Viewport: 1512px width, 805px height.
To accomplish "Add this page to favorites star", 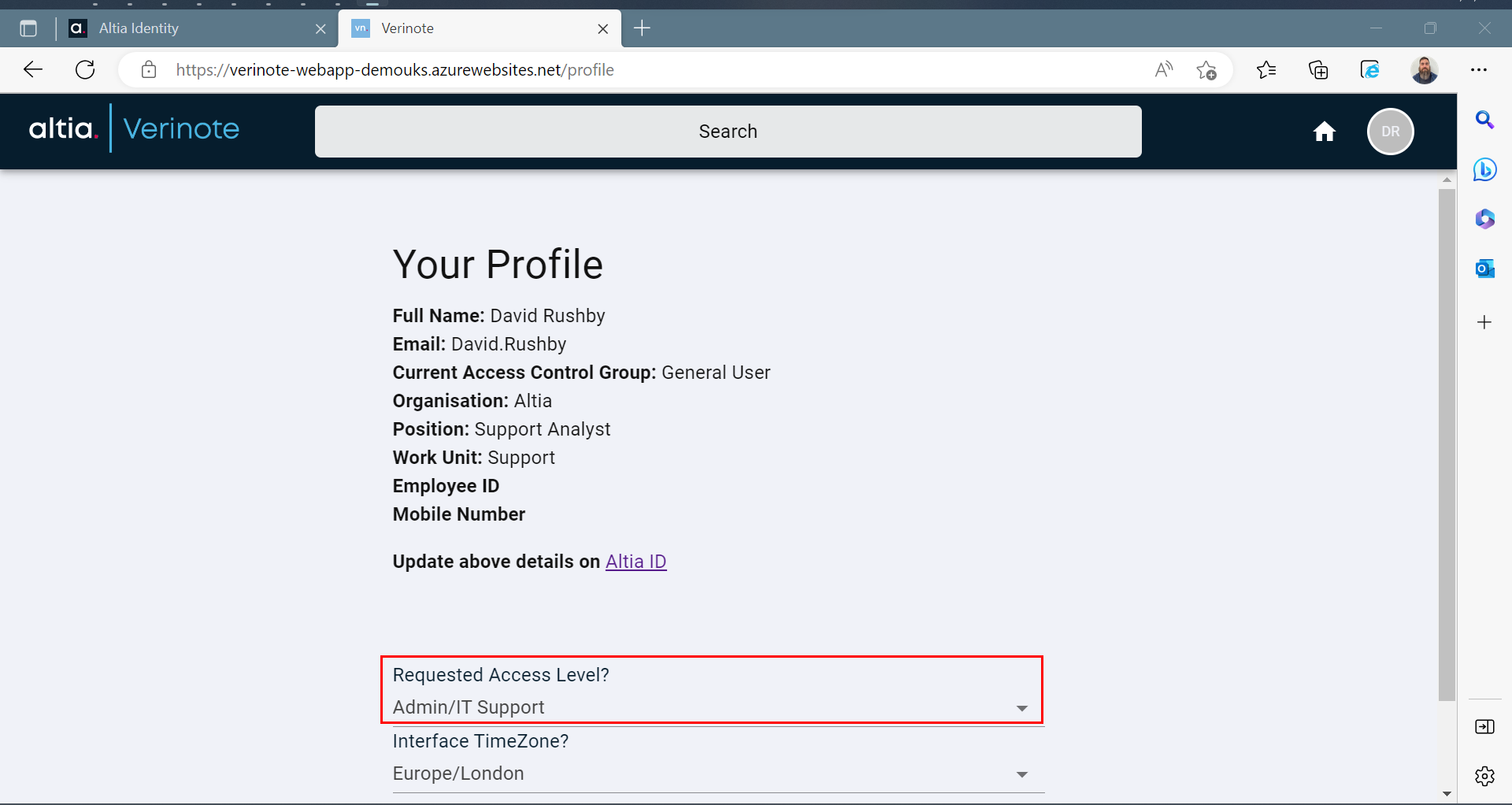I will pos(1206,69).
